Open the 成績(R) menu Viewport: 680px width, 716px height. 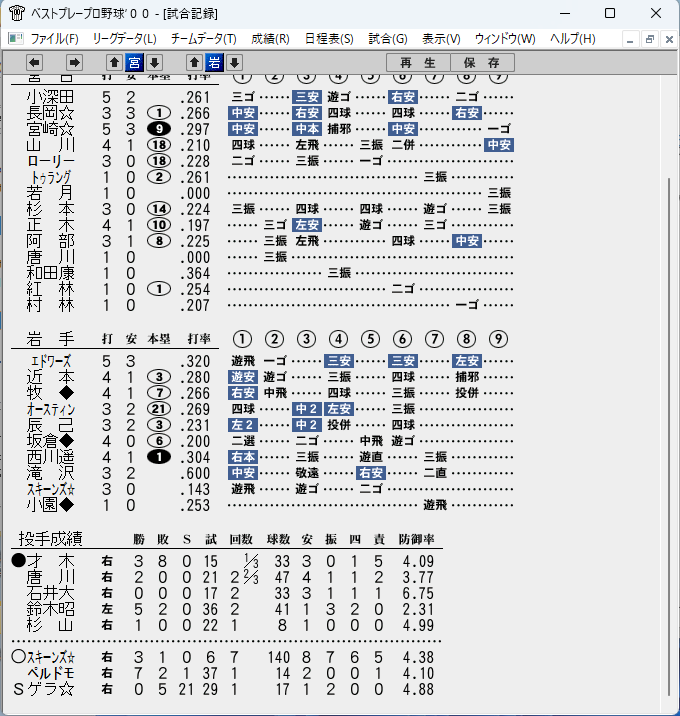tap(270, 39)
